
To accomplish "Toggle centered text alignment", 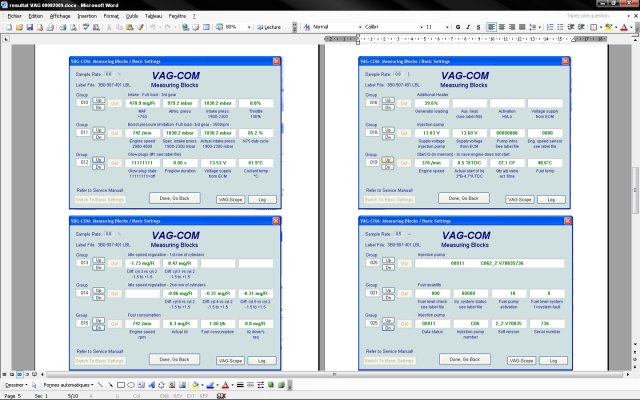I will tap(502, 27).
